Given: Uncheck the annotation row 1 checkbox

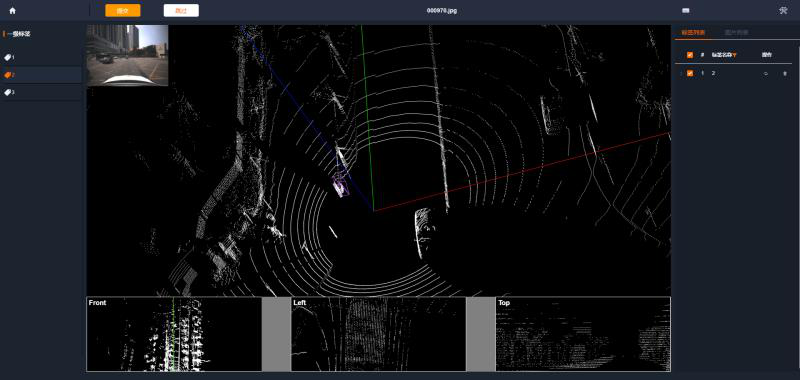Looking at the screenshot, I should [690, 73].
